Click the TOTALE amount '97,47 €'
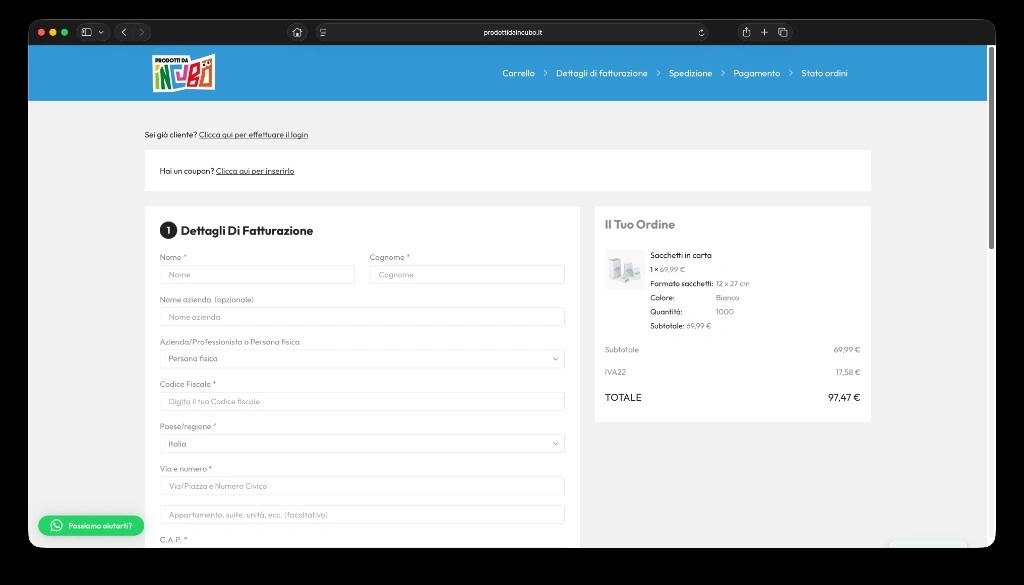This screenshot has width=1024, height=585. (x=844, y=398)
